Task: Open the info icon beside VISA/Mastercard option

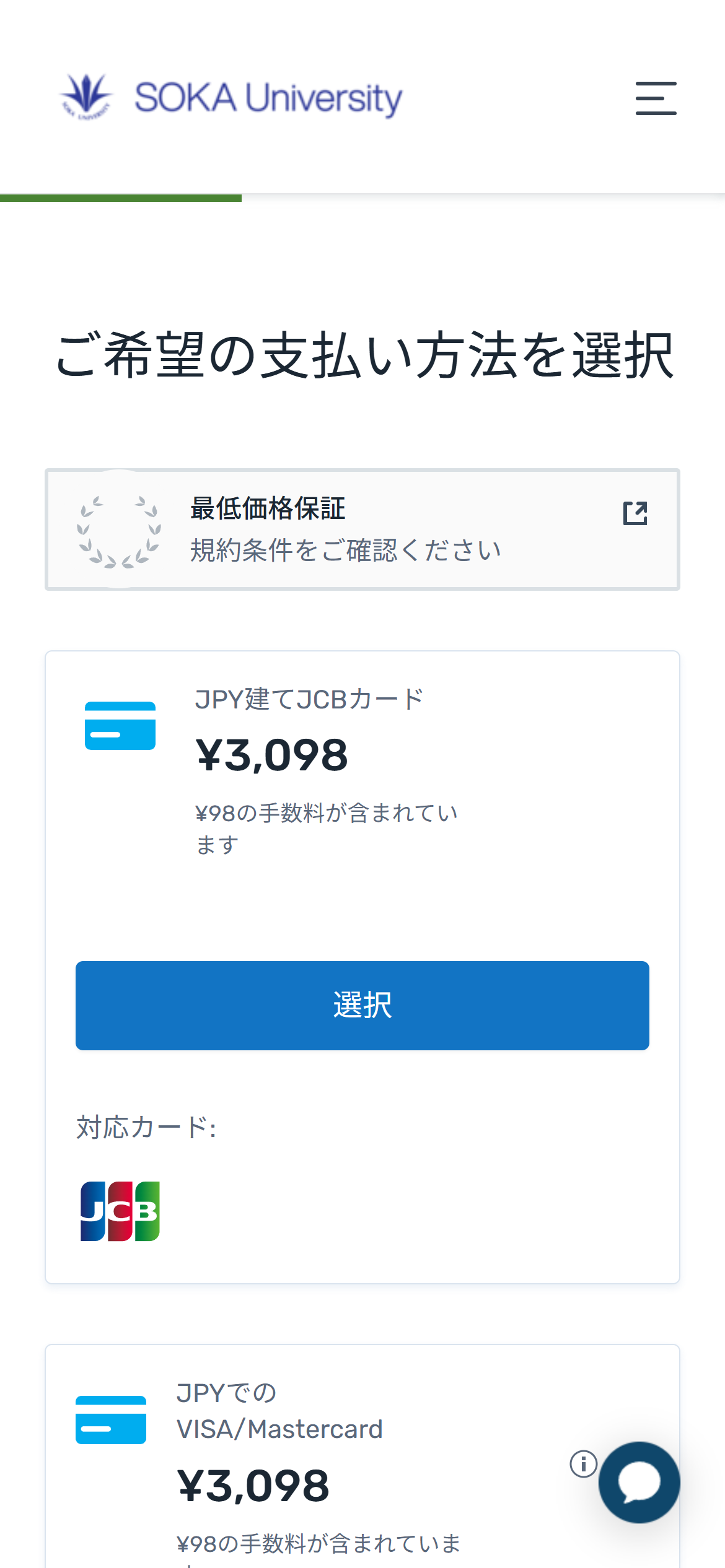Action: click(x=583, y=1464)
